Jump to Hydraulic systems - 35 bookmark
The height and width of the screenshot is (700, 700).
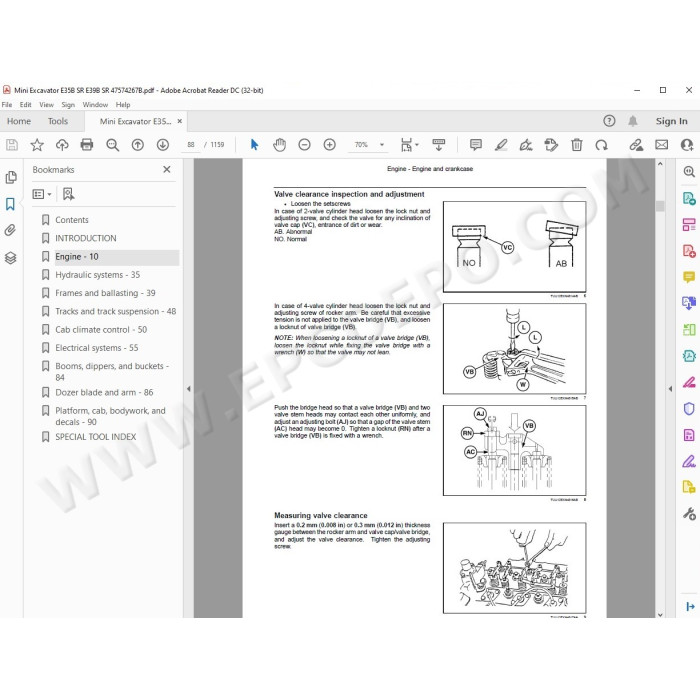coord(97,275)
